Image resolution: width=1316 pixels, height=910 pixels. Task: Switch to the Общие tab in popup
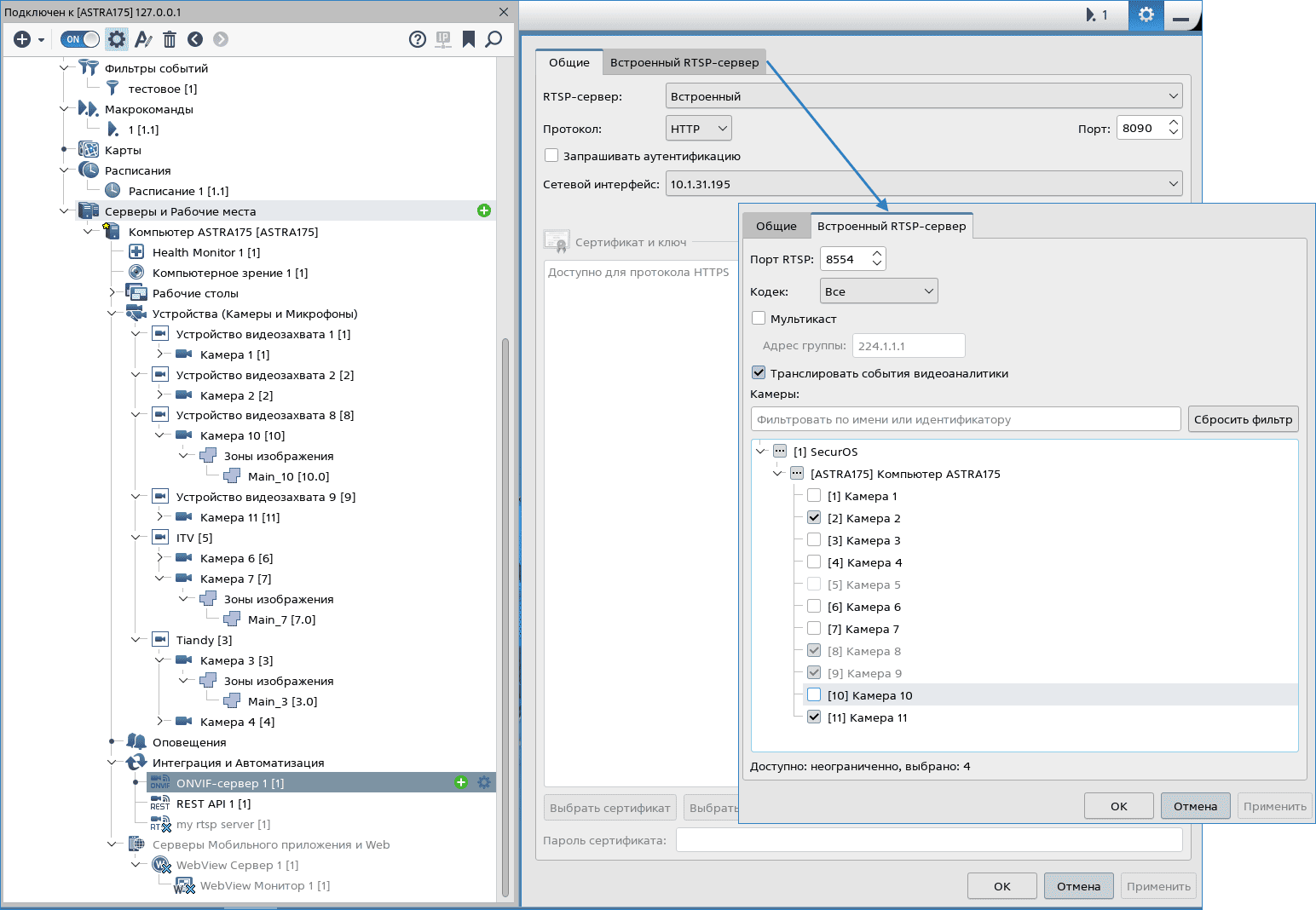(x=776, y=226)
